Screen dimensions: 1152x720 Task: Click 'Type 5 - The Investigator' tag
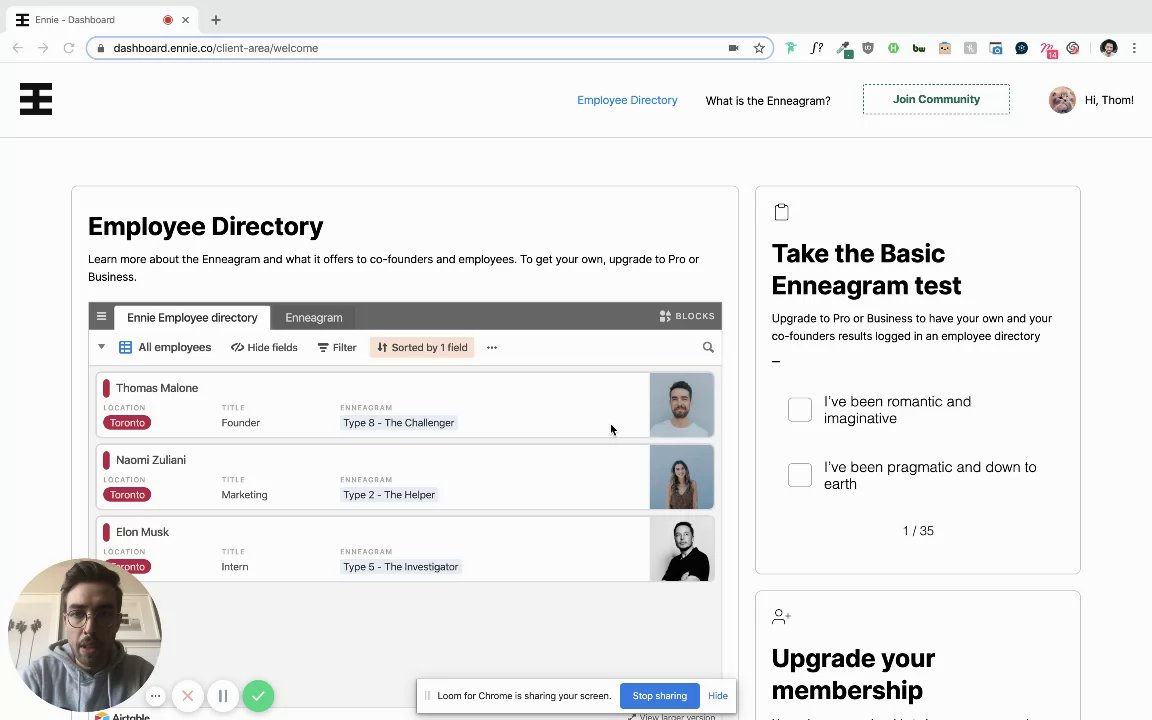pyautogui.click(x=401, y=566)
